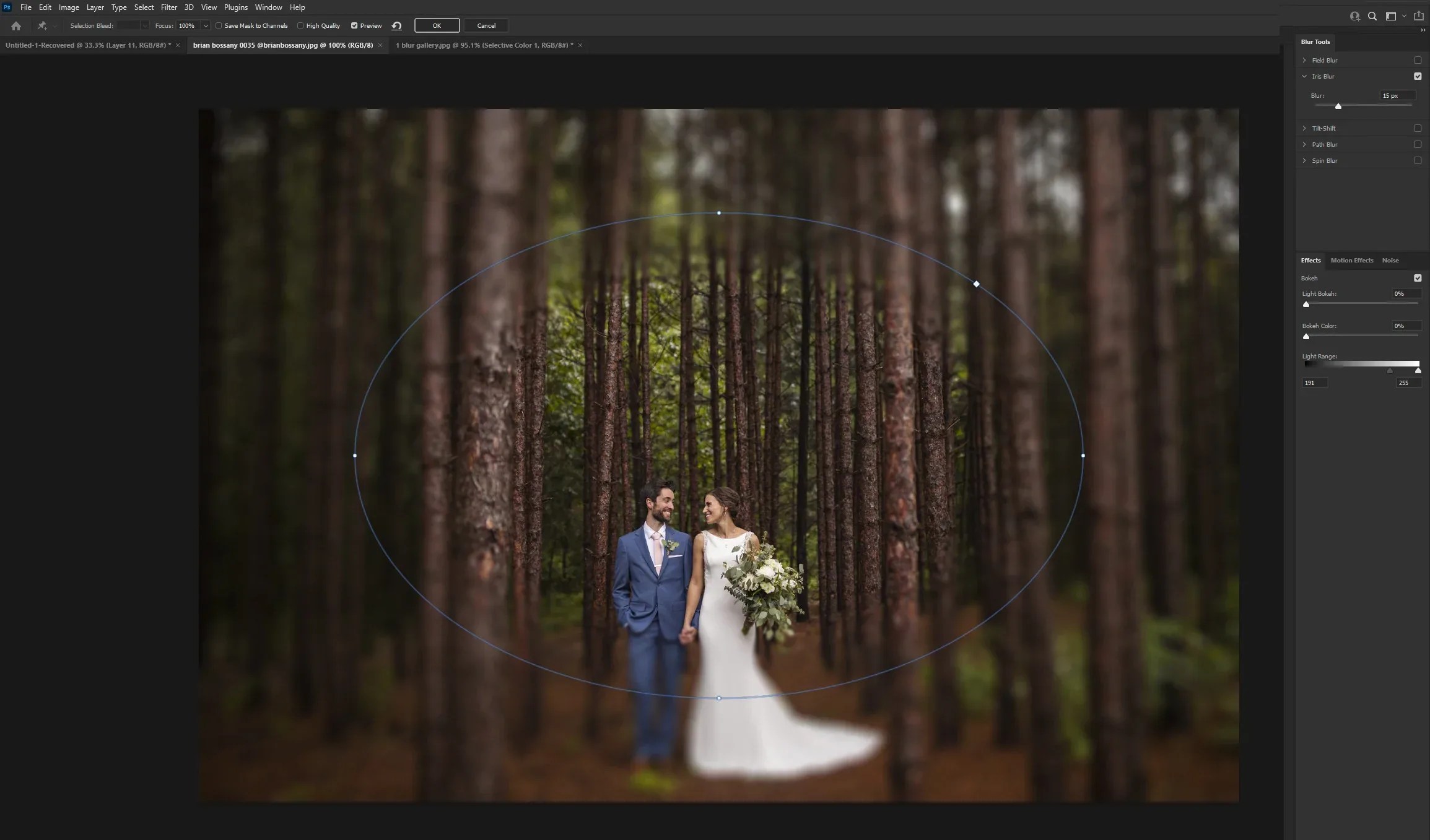
Task: Switch to the Motion Effects tab
Action: pyautogui.click(x=1351, y=261)
